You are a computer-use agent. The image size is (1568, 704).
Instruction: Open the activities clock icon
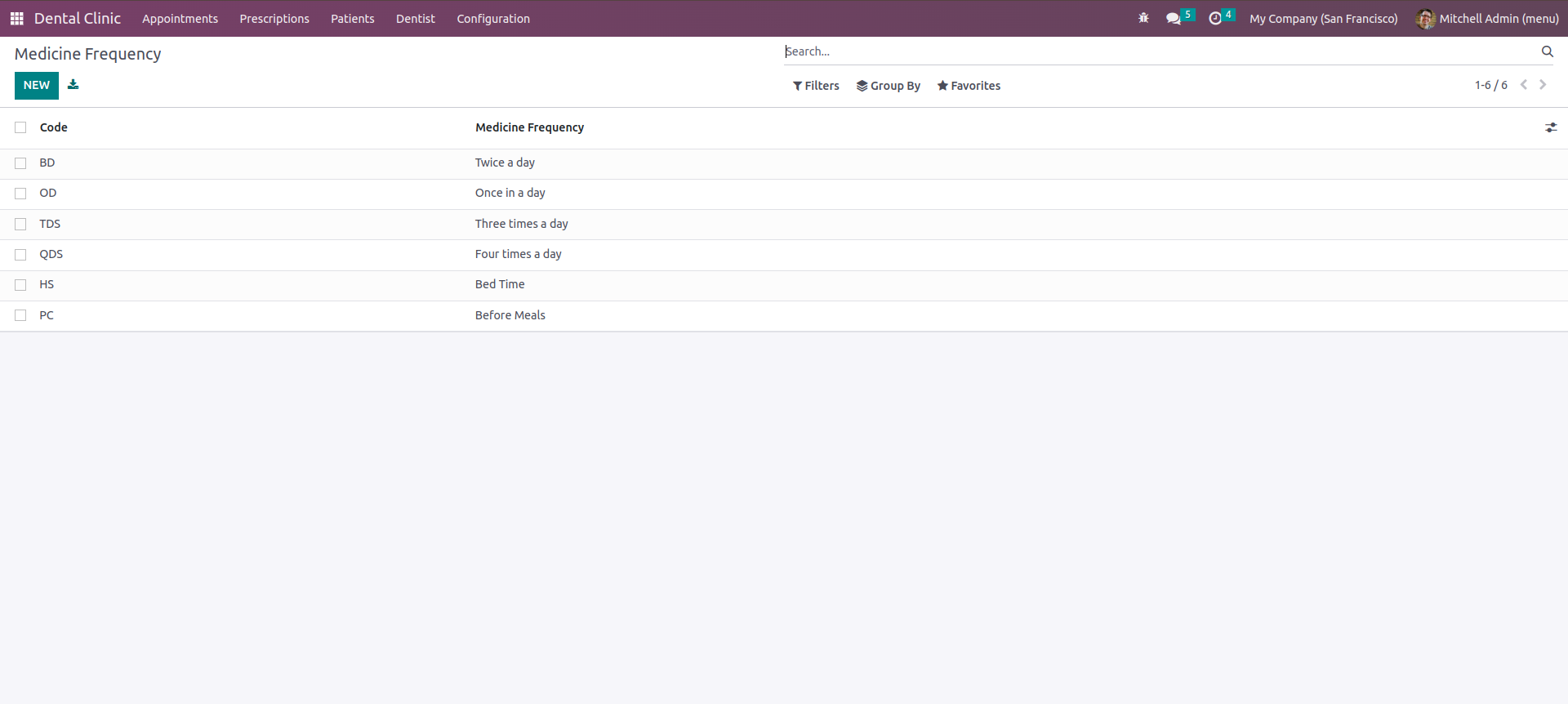tap(1215, 18)
